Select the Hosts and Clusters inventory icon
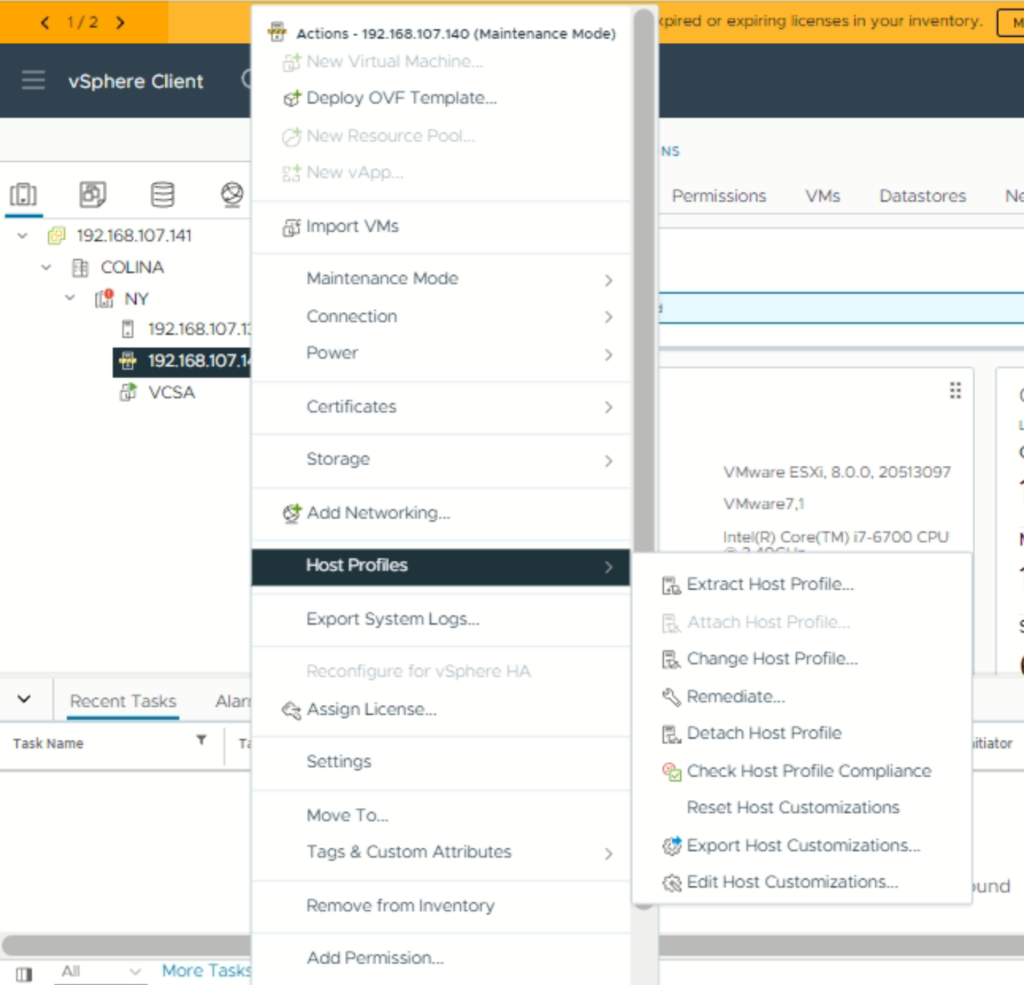Viewport: 1024px width, 985px height. coord(23,194)
